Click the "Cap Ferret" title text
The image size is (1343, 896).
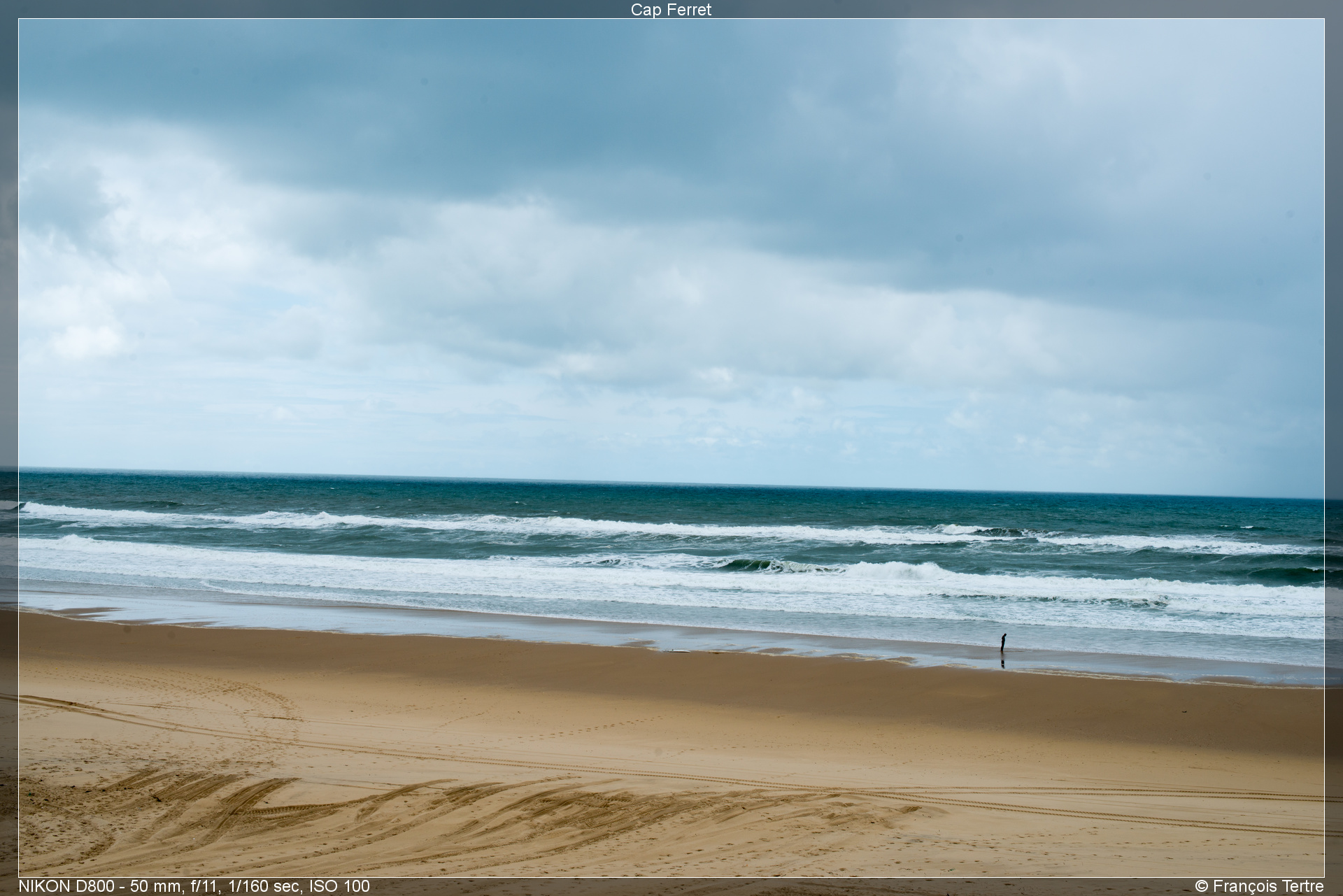[x=671, y=9]
